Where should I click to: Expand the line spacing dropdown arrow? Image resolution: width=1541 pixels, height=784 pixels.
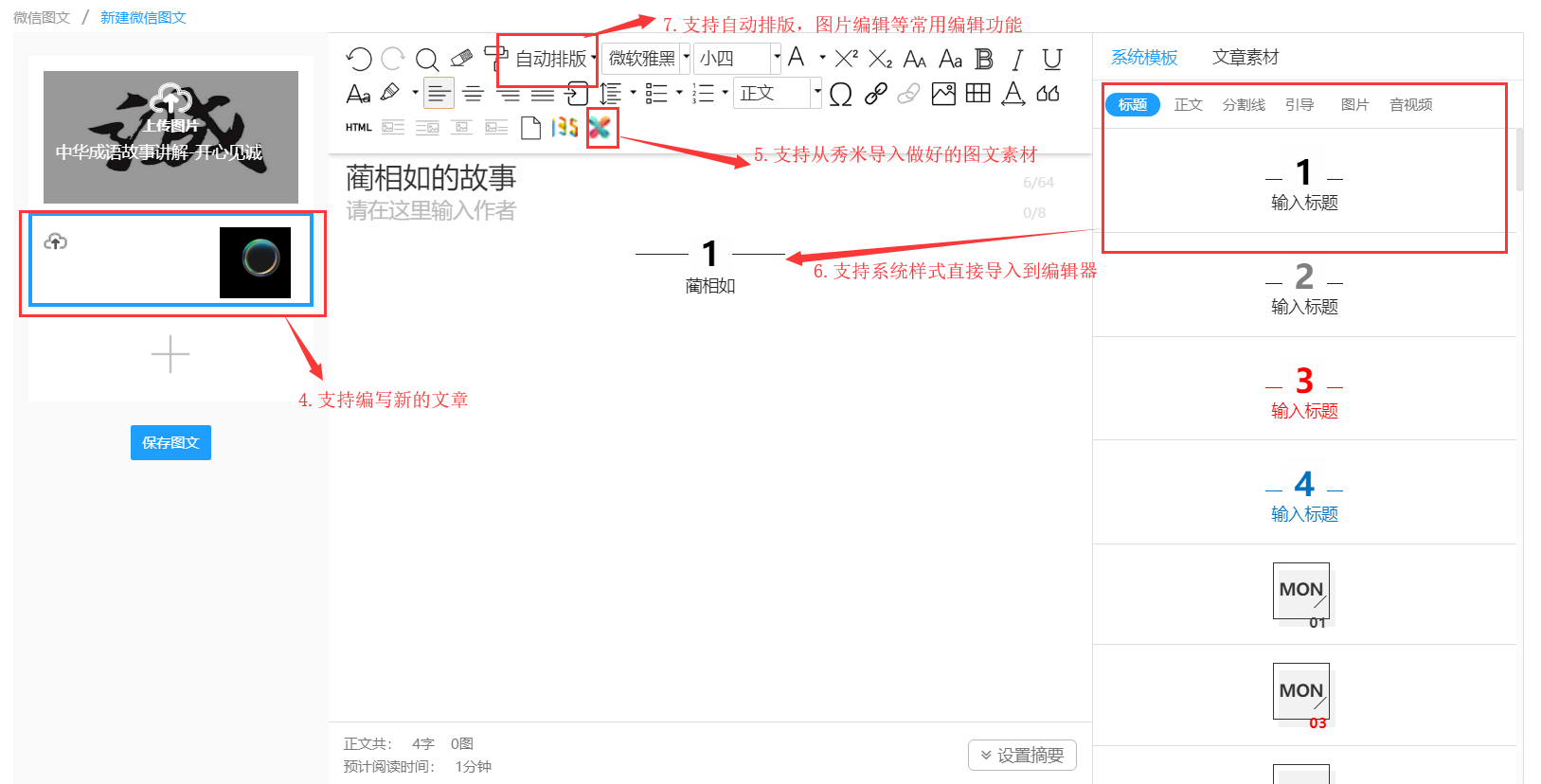click(x=633, y=93)
